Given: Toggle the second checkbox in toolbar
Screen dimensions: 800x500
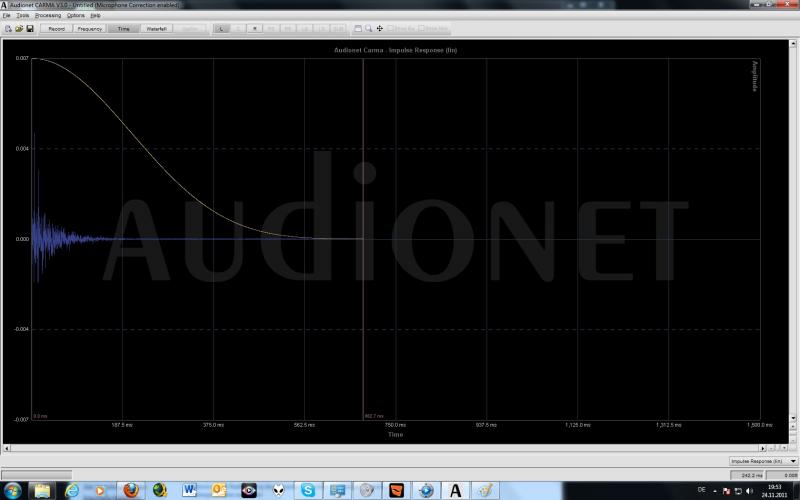Looking at the screenshot, I should click(x=421, y=29).
